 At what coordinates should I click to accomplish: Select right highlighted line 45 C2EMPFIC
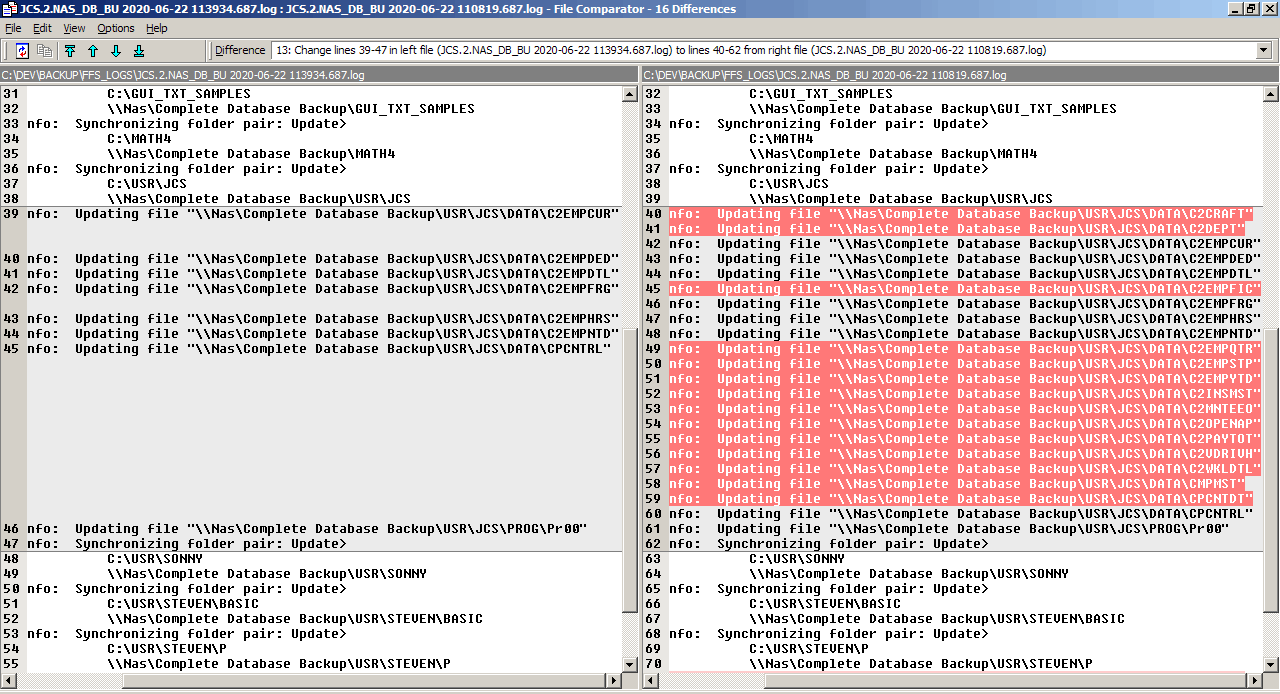966,289
